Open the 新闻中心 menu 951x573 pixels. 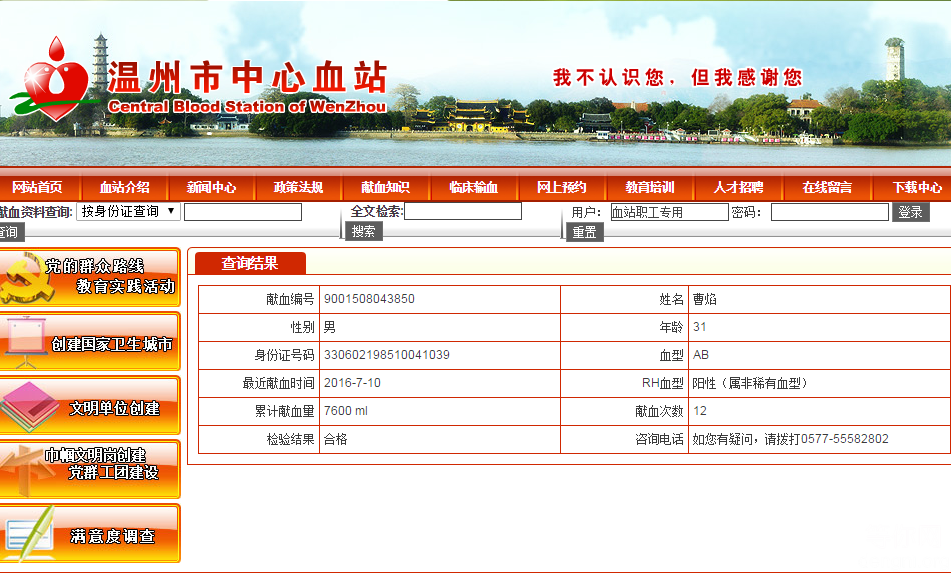click(x=211, y=187)
